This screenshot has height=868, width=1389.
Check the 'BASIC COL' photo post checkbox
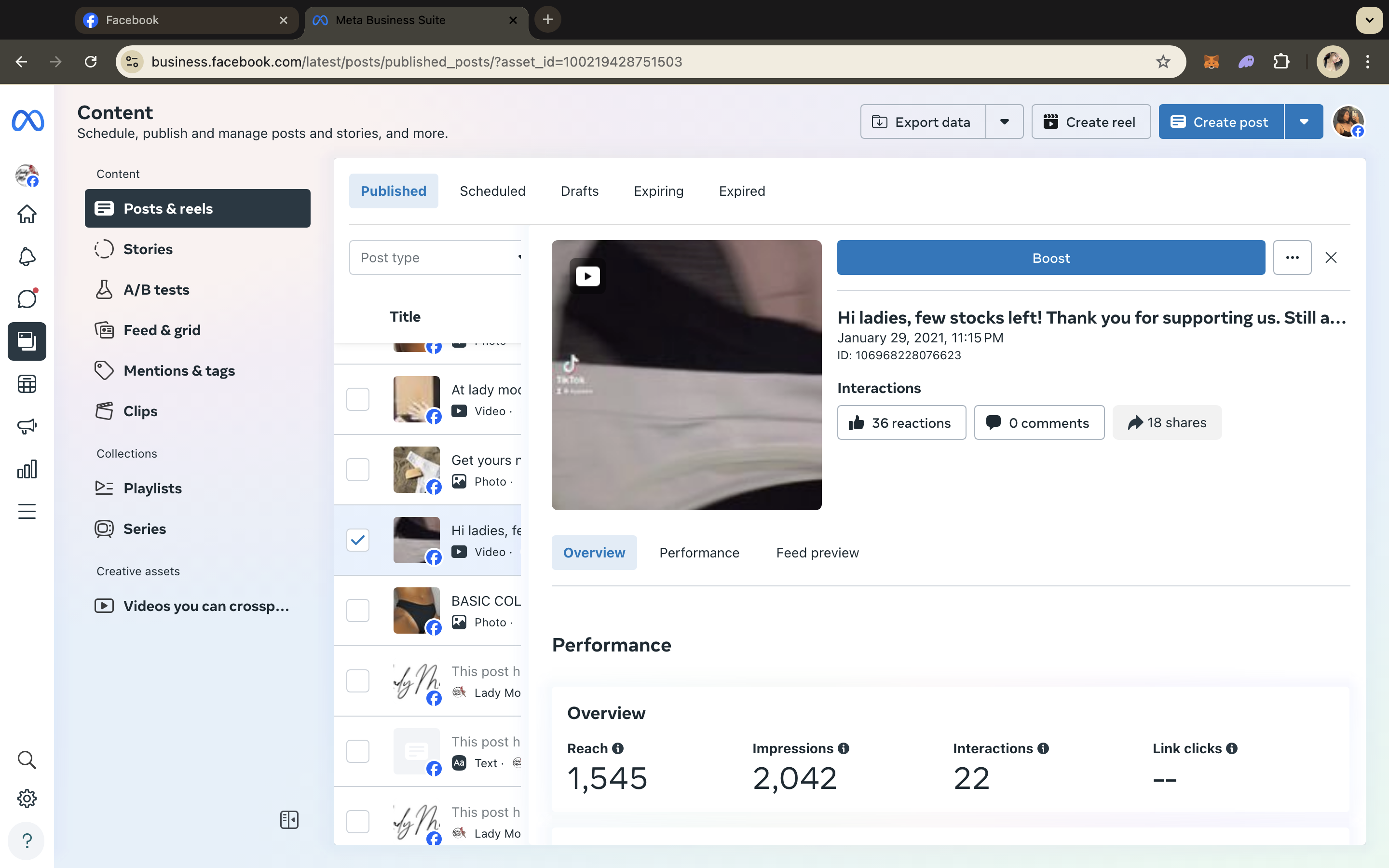357,610
